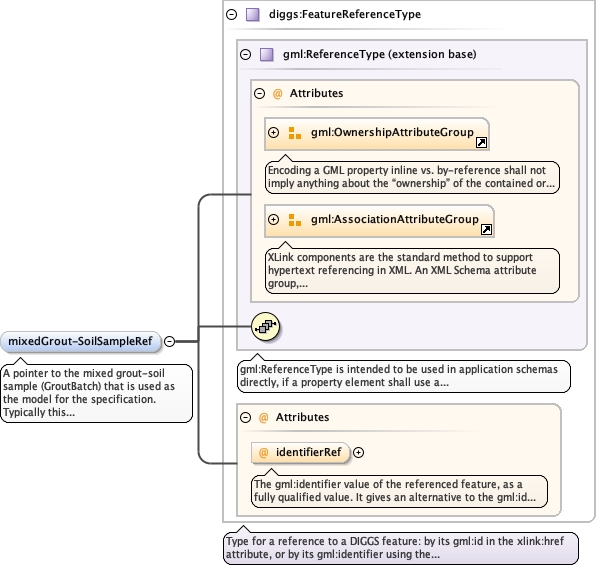Collapse the lower Attributes group containing identifierRef
Screen dimensions: 597x568
pyautogui.click(x=246, y=418)
